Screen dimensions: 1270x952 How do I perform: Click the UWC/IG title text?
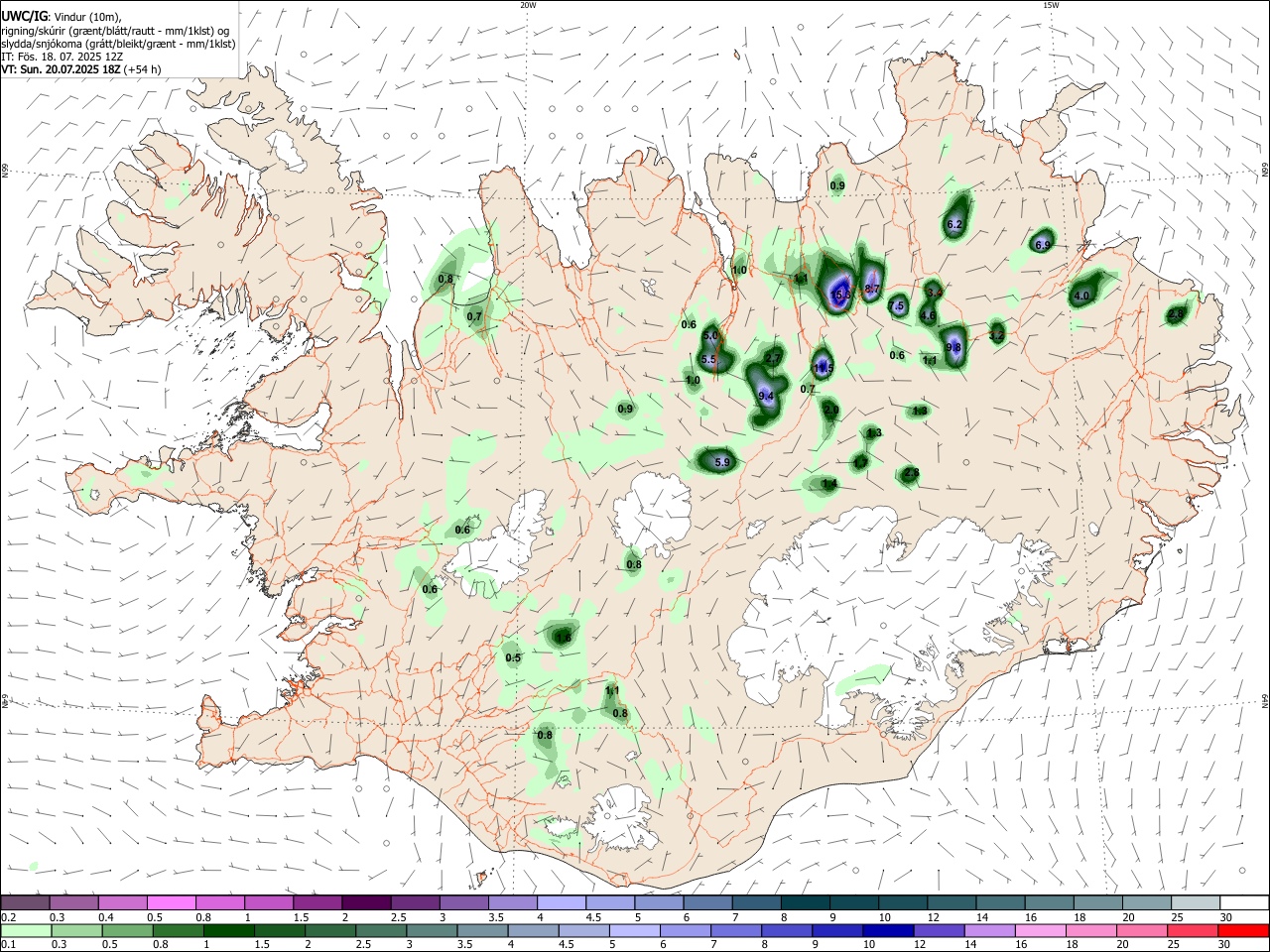point(24,16)
